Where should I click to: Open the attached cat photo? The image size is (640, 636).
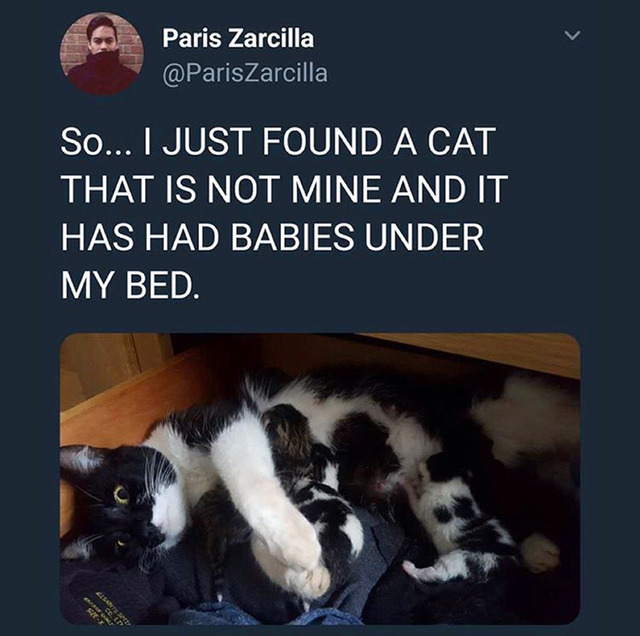point(320,478)
